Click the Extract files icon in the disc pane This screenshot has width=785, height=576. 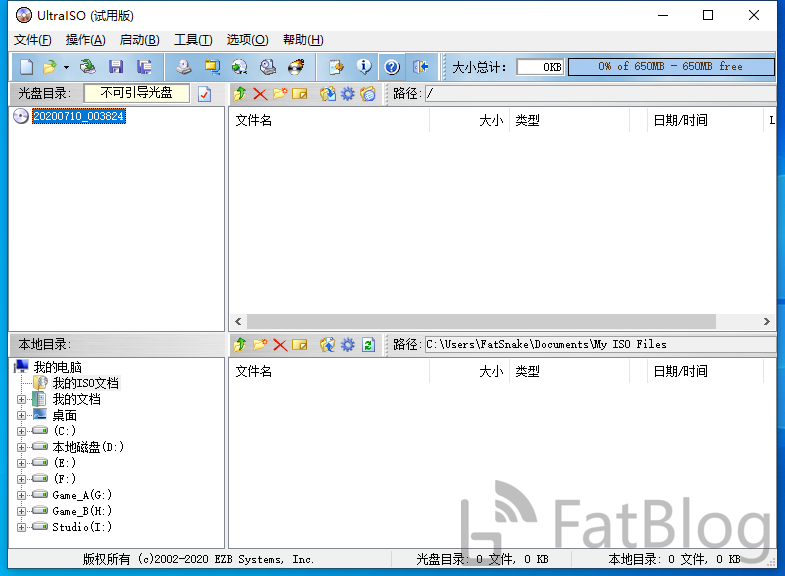coord(327,94)
